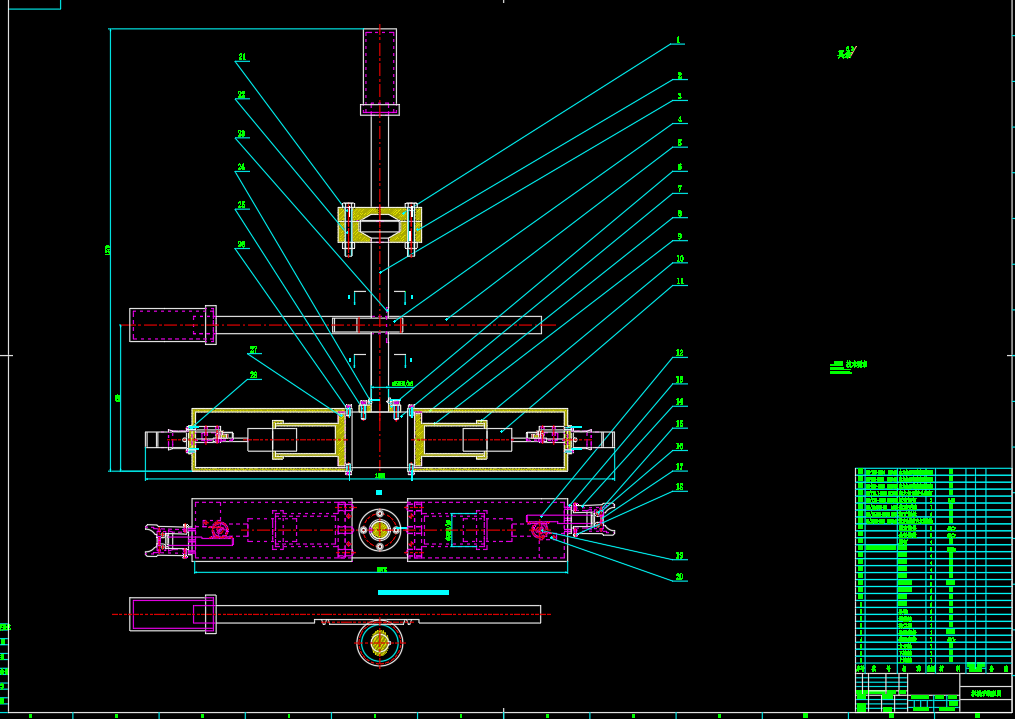Viewport: 1015px width, 719px height.
Task: Click part callout number 21
Action: pos(242,57)
